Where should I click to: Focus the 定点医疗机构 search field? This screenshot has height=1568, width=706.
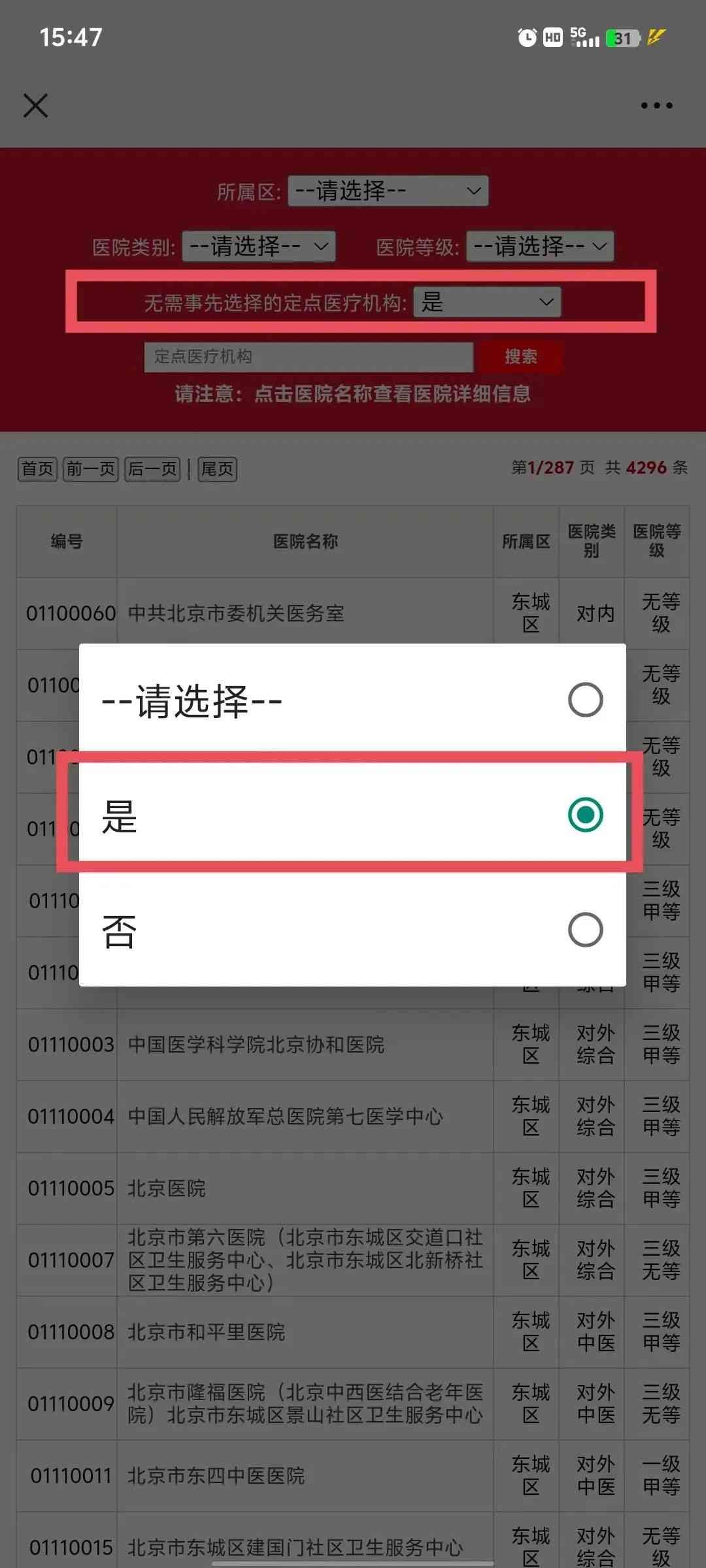pyautogui.click(x=309, y=357)
